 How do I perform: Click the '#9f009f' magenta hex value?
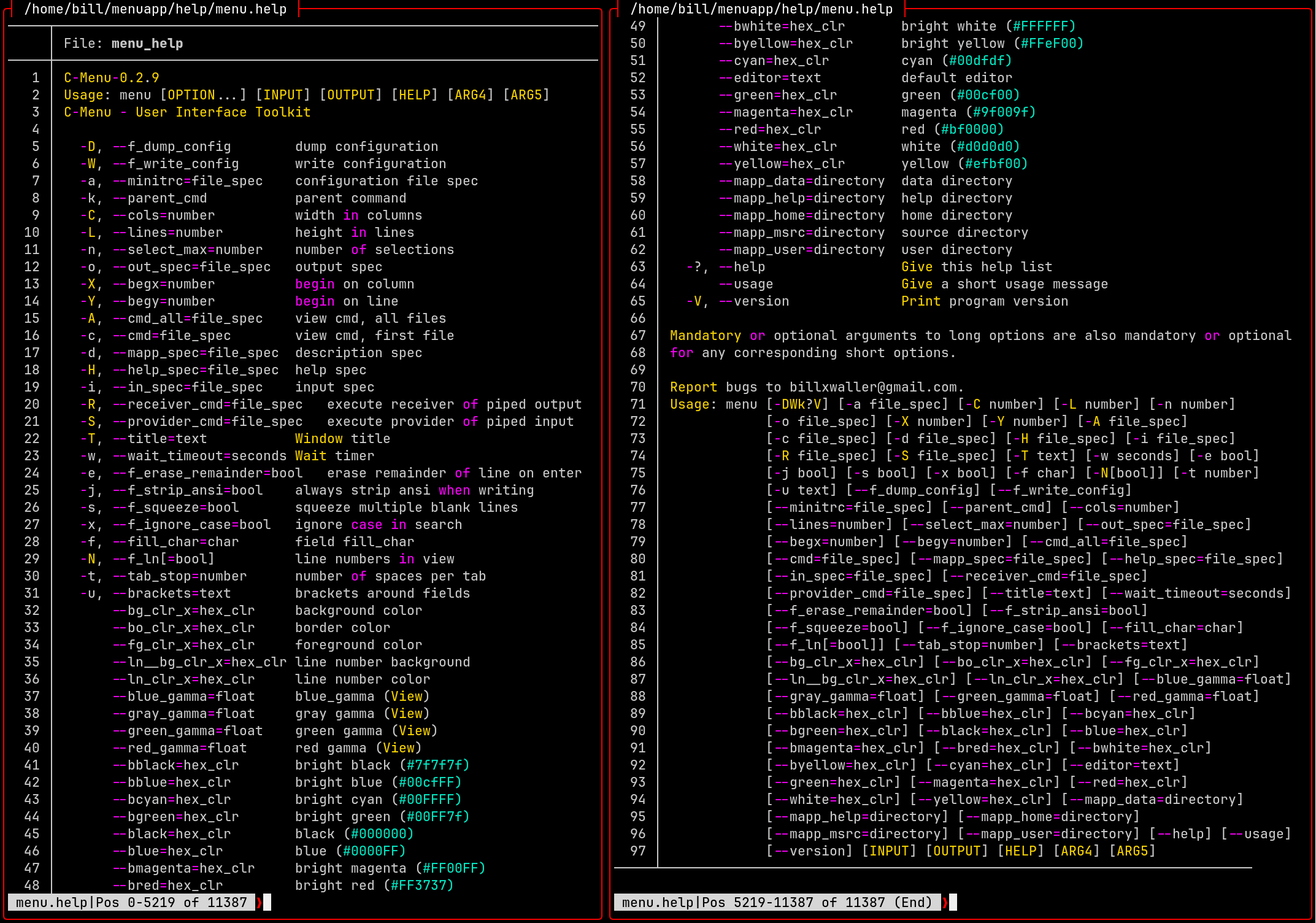pos(1001,112)
